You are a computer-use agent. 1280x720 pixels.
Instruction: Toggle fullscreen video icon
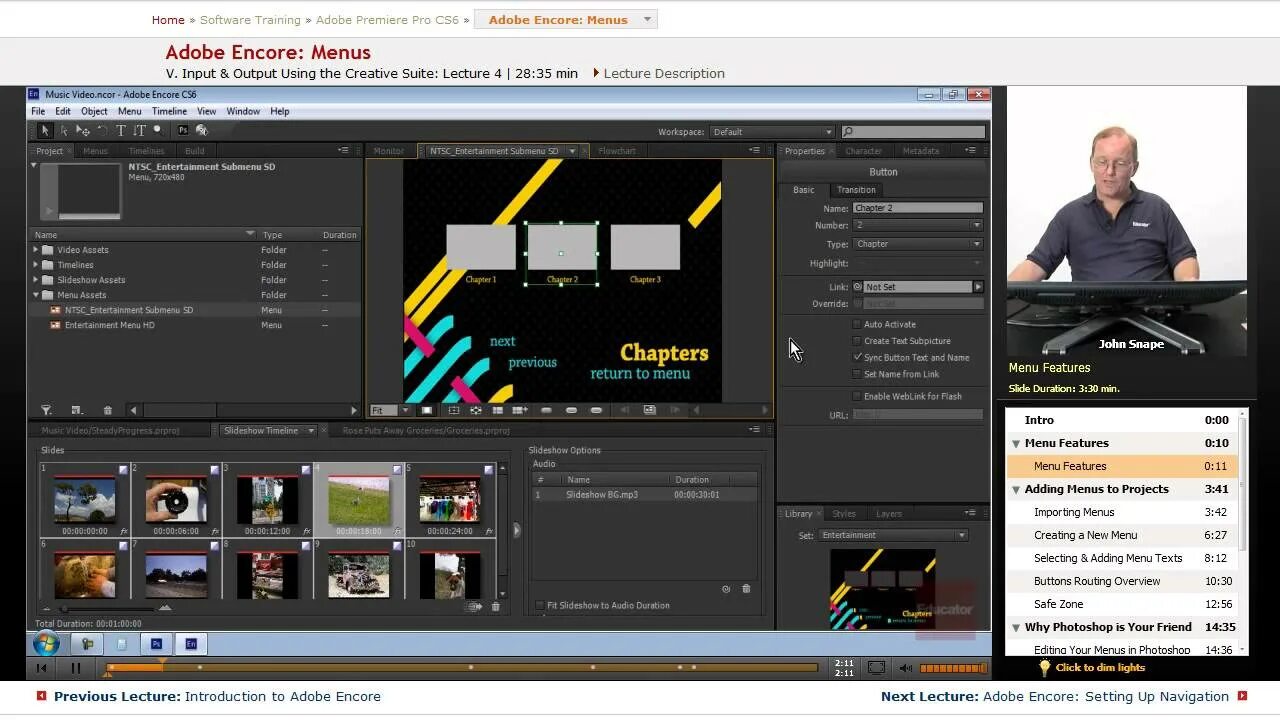pos(876,668)
